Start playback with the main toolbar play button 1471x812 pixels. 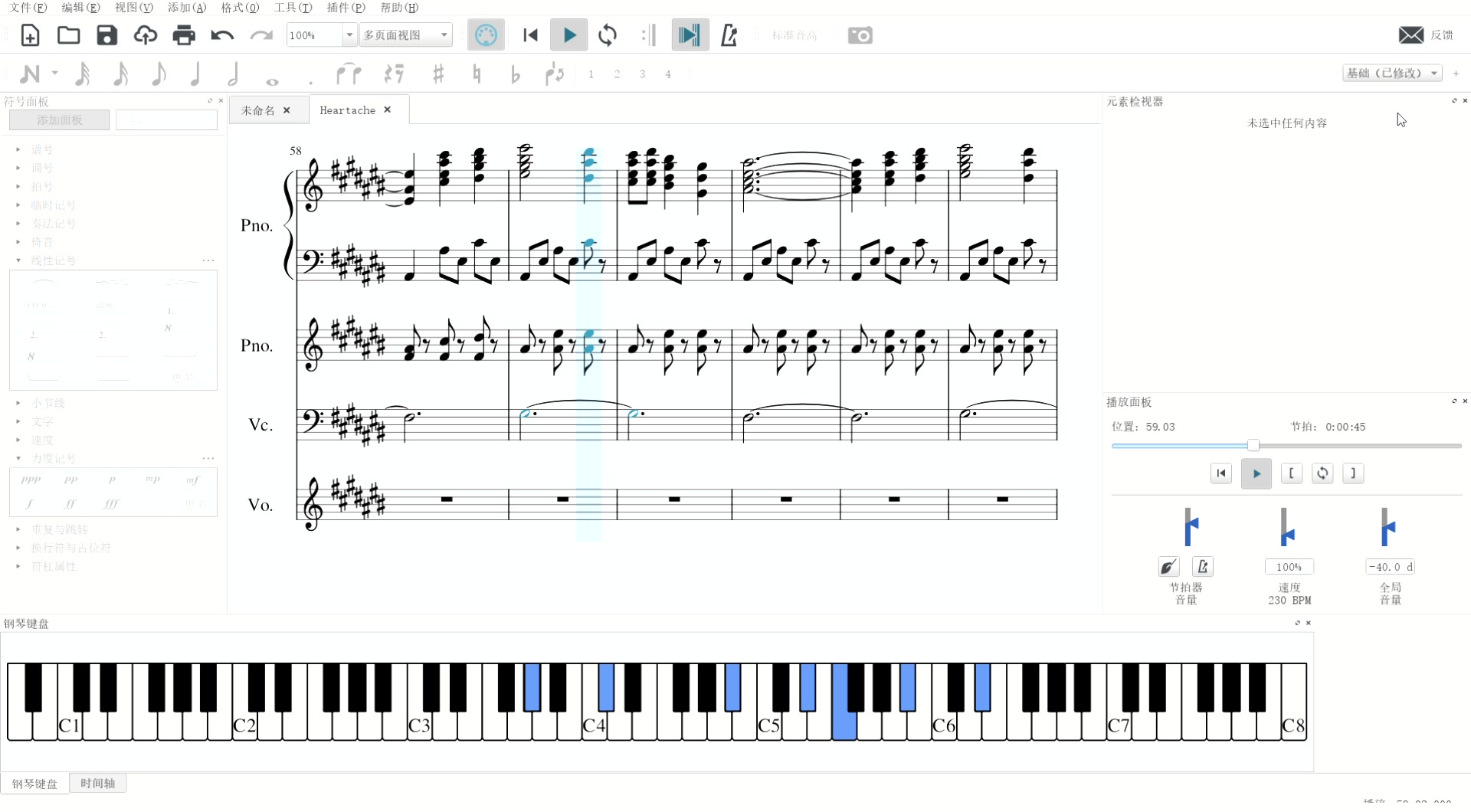pyautogui.click(x=569, y=35)
